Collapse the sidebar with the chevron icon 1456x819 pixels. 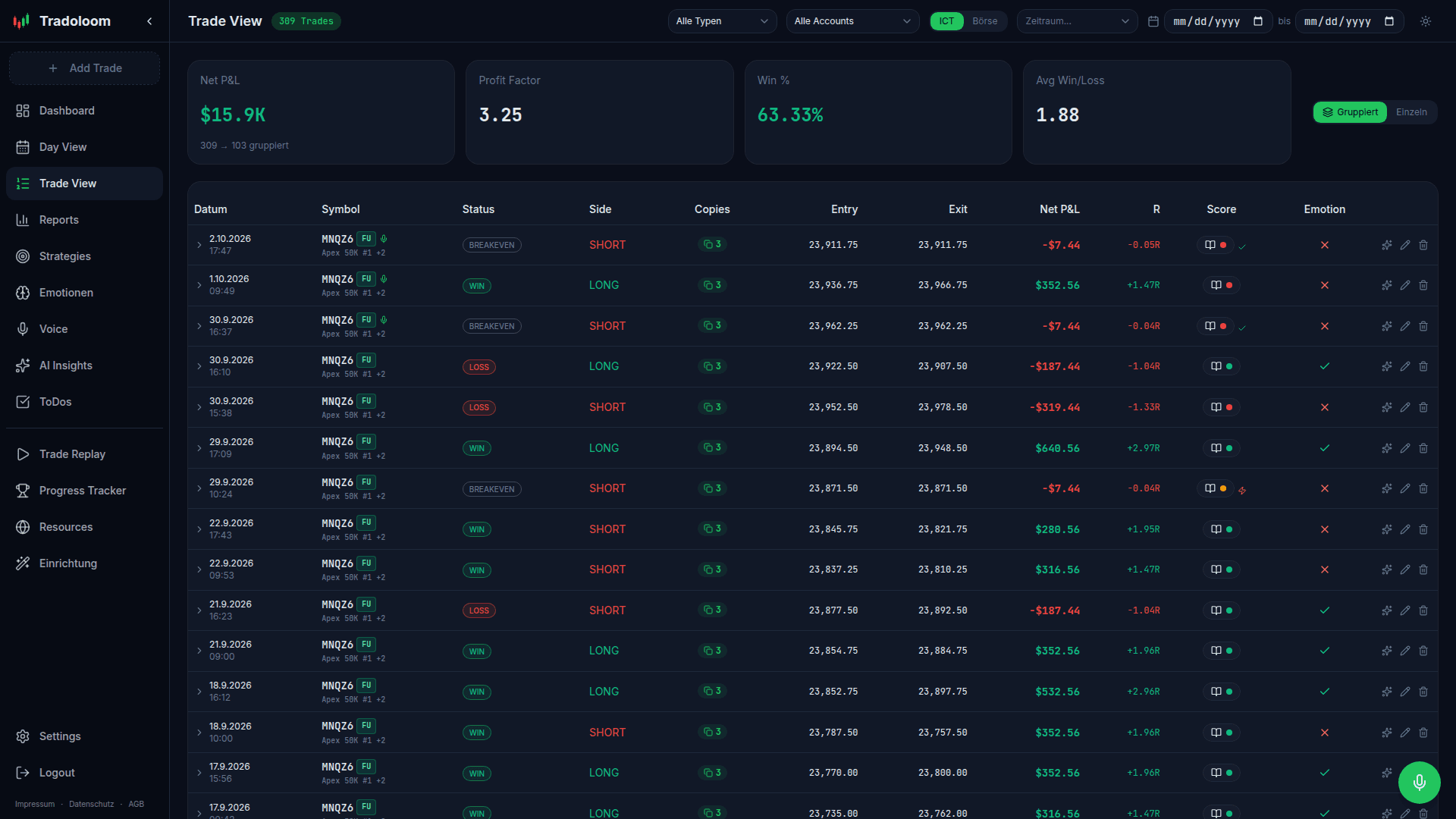point(149,21)
